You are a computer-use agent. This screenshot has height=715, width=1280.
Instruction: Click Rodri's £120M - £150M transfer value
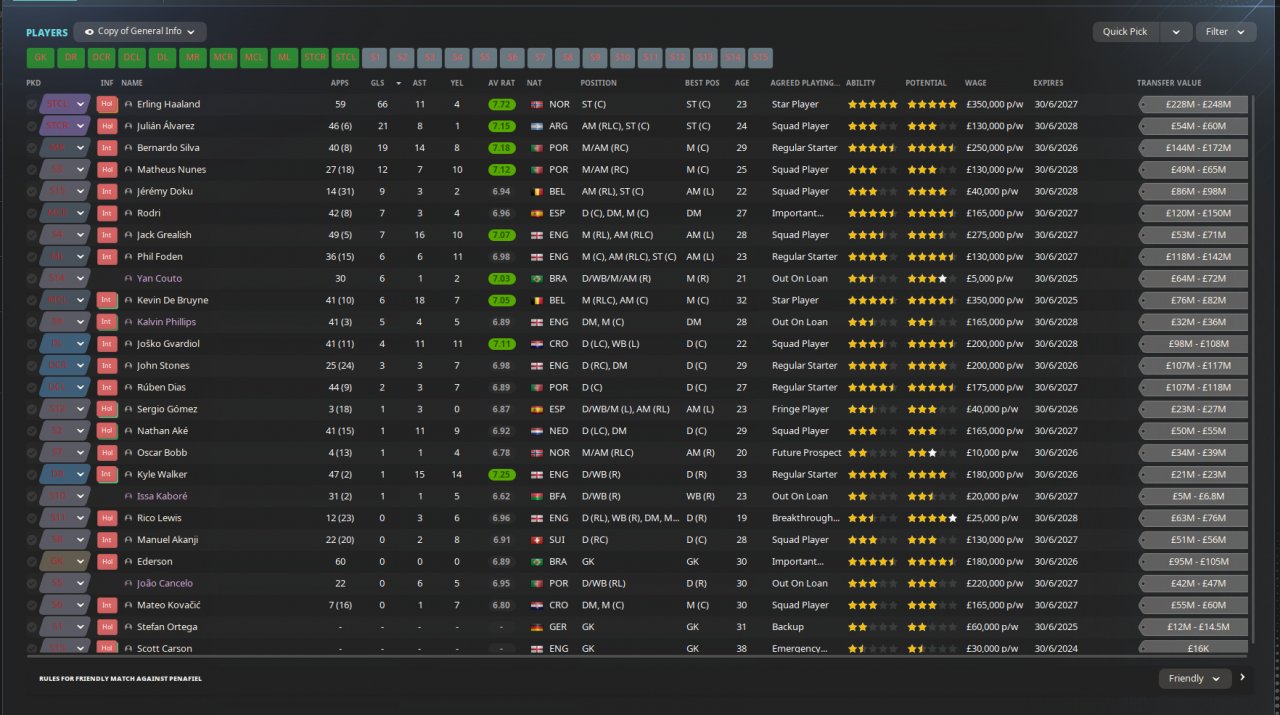[1193, 213]
